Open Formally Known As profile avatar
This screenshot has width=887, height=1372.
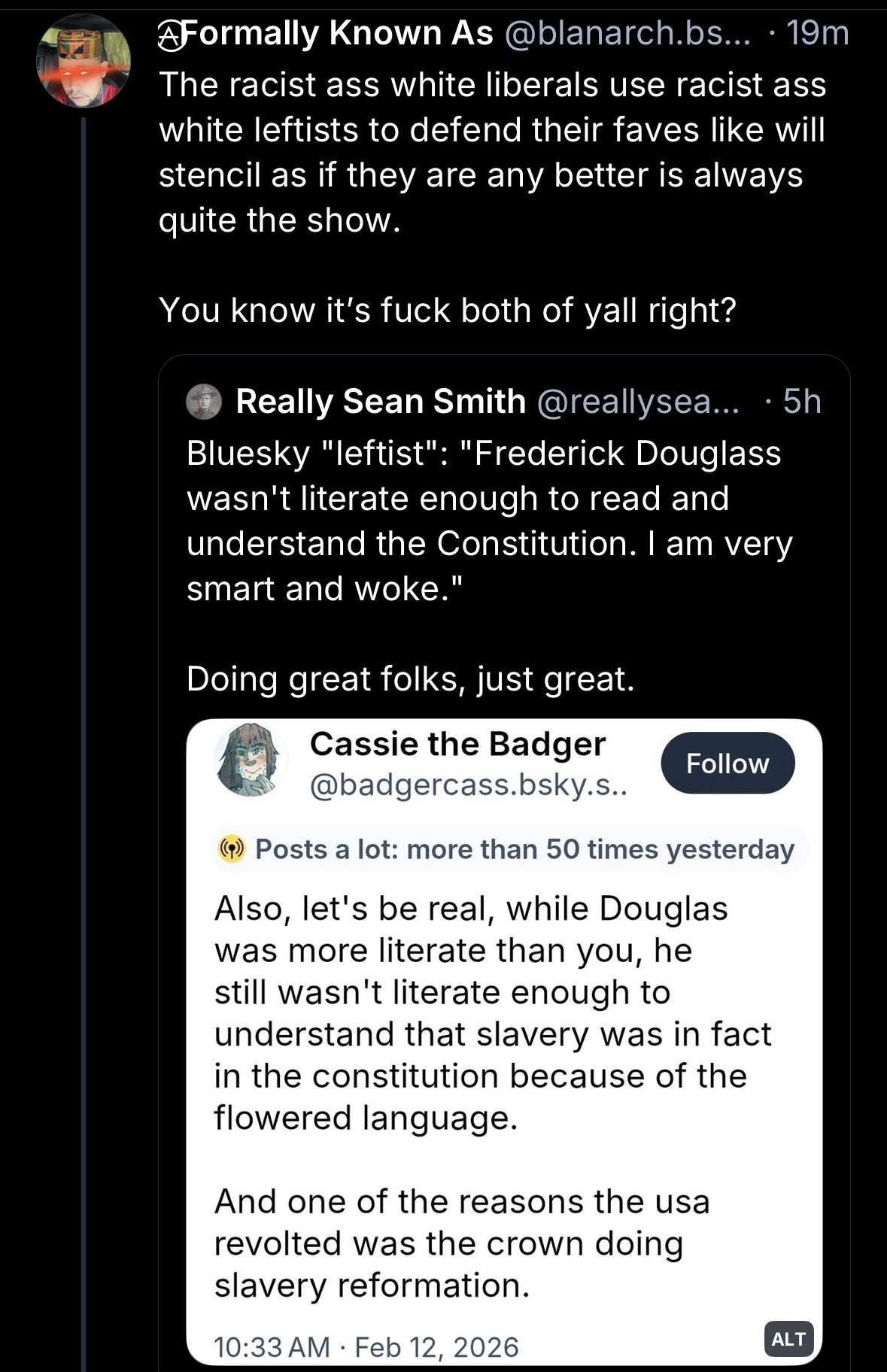[x=84, y=62]
